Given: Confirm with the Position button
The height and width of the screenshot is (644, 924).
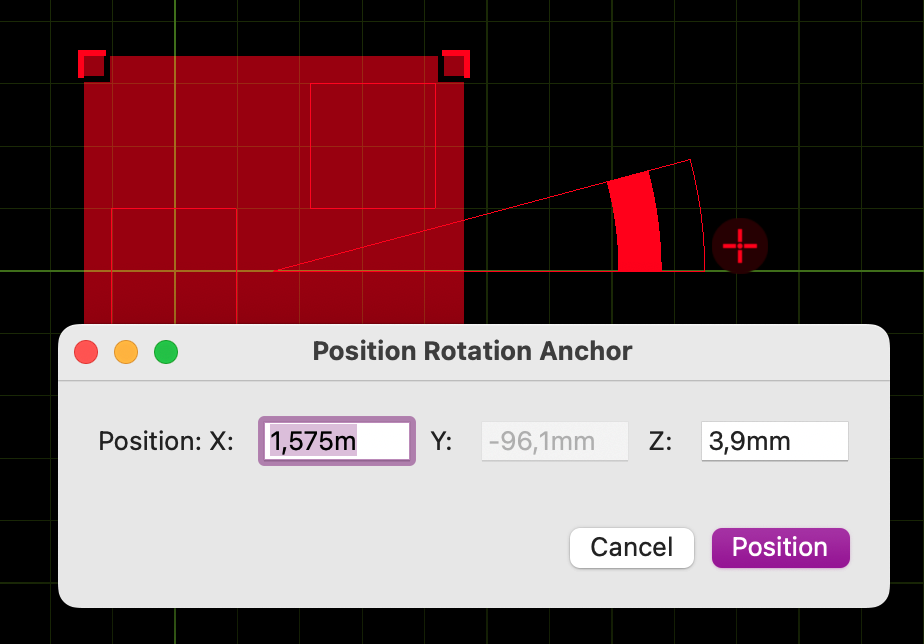Looking at the screenshot, I should point(780,548).
